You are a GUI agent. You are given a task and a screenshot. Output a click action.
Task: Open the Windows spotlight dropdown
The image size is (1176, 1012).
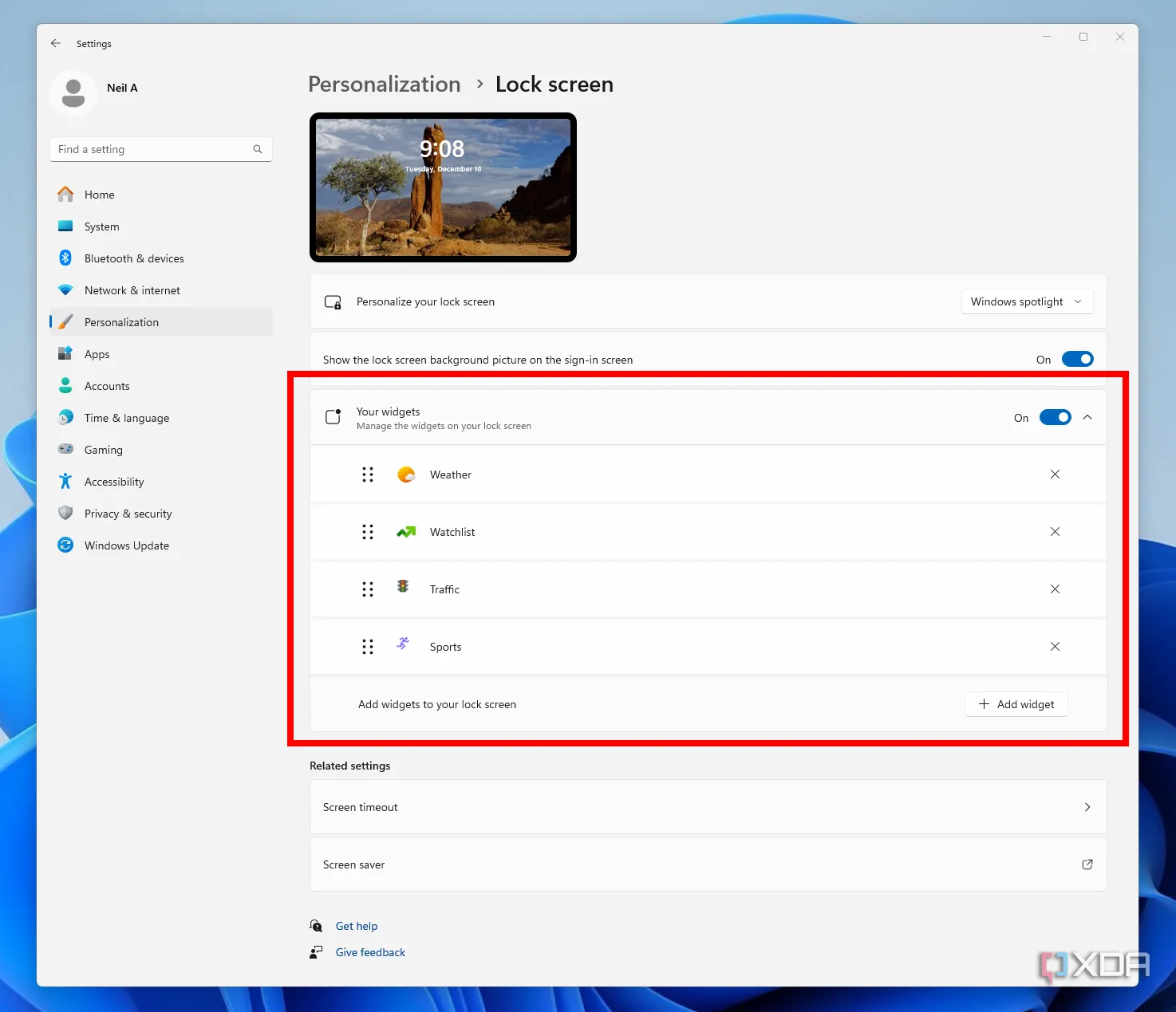1027,301
